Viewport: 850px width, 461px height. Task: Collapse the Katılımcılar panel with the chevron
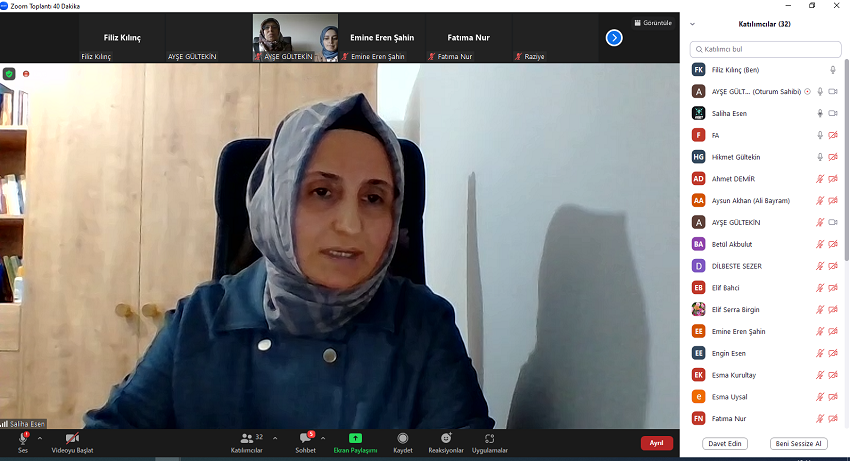(x=693, y=24)
